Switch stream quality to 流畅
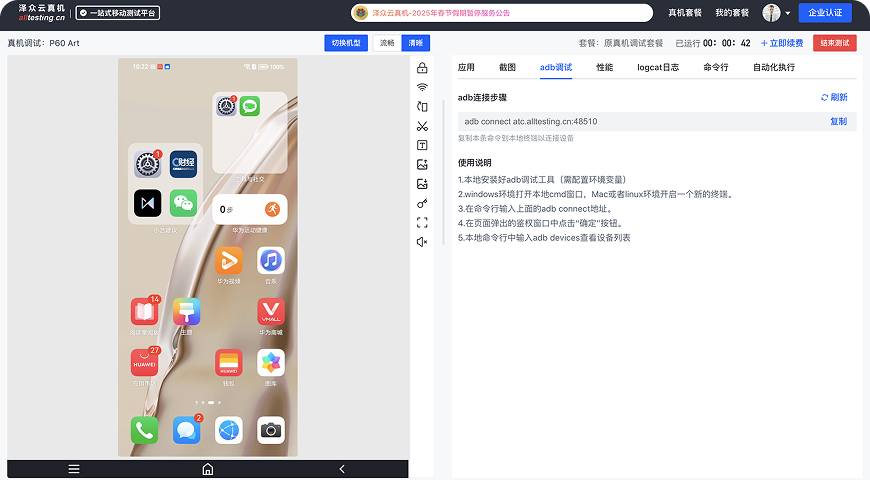The width and height of the screenshot is (870, 480). click(x=387, y=43)
